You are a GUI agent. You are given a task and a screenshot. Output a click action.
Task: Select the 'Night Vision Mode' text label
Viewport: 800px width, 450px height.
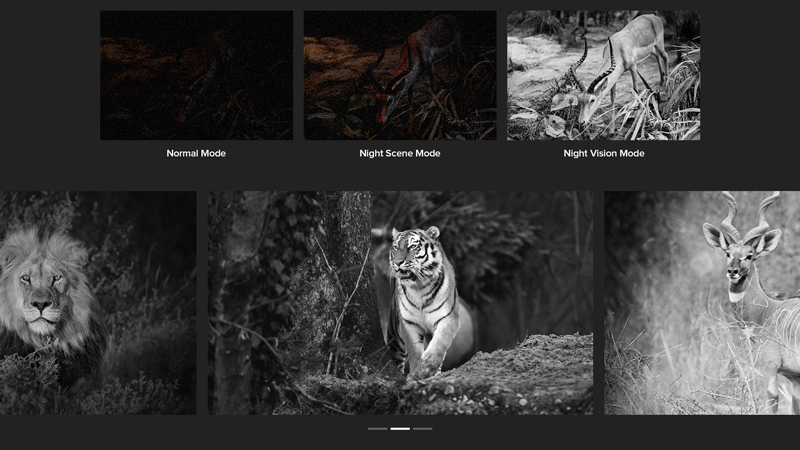(x=603, y=154)
